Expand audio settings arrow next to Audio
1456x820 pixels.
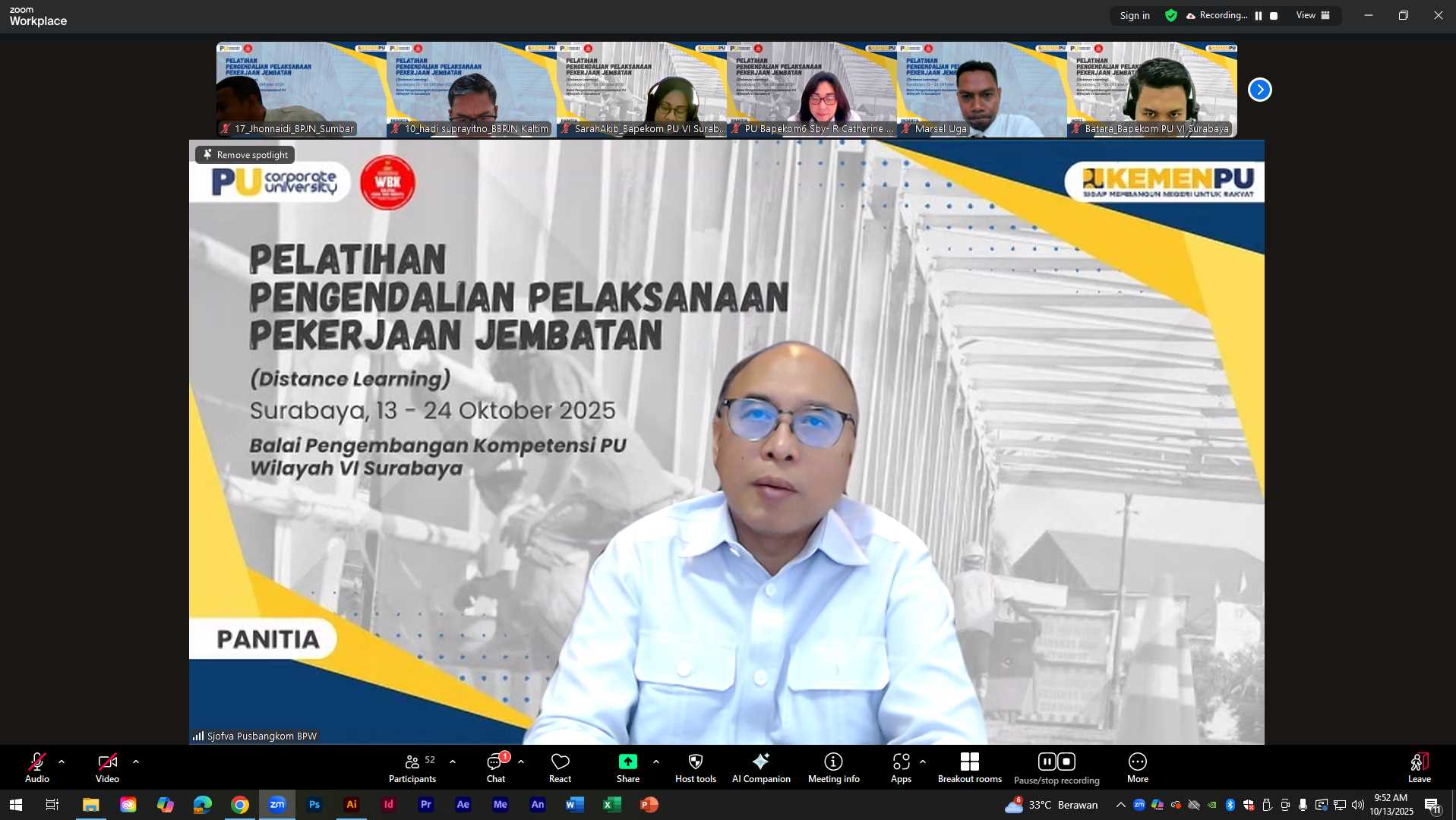click(x=62, y=762)
